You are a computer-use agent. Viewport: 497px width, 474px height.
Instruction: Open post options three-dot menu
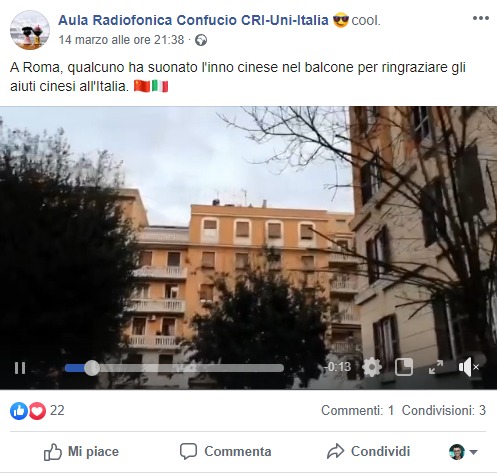coord(481,18)
